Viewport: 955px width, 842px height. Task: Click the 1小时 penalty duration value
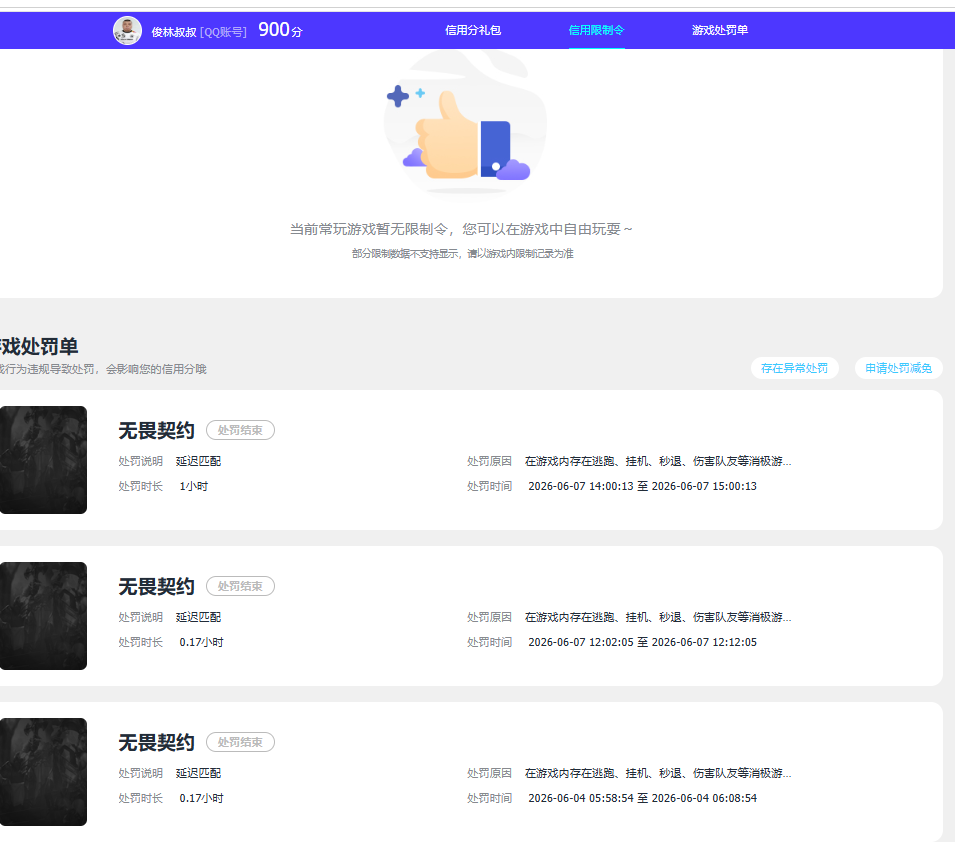tap(194, 486)
